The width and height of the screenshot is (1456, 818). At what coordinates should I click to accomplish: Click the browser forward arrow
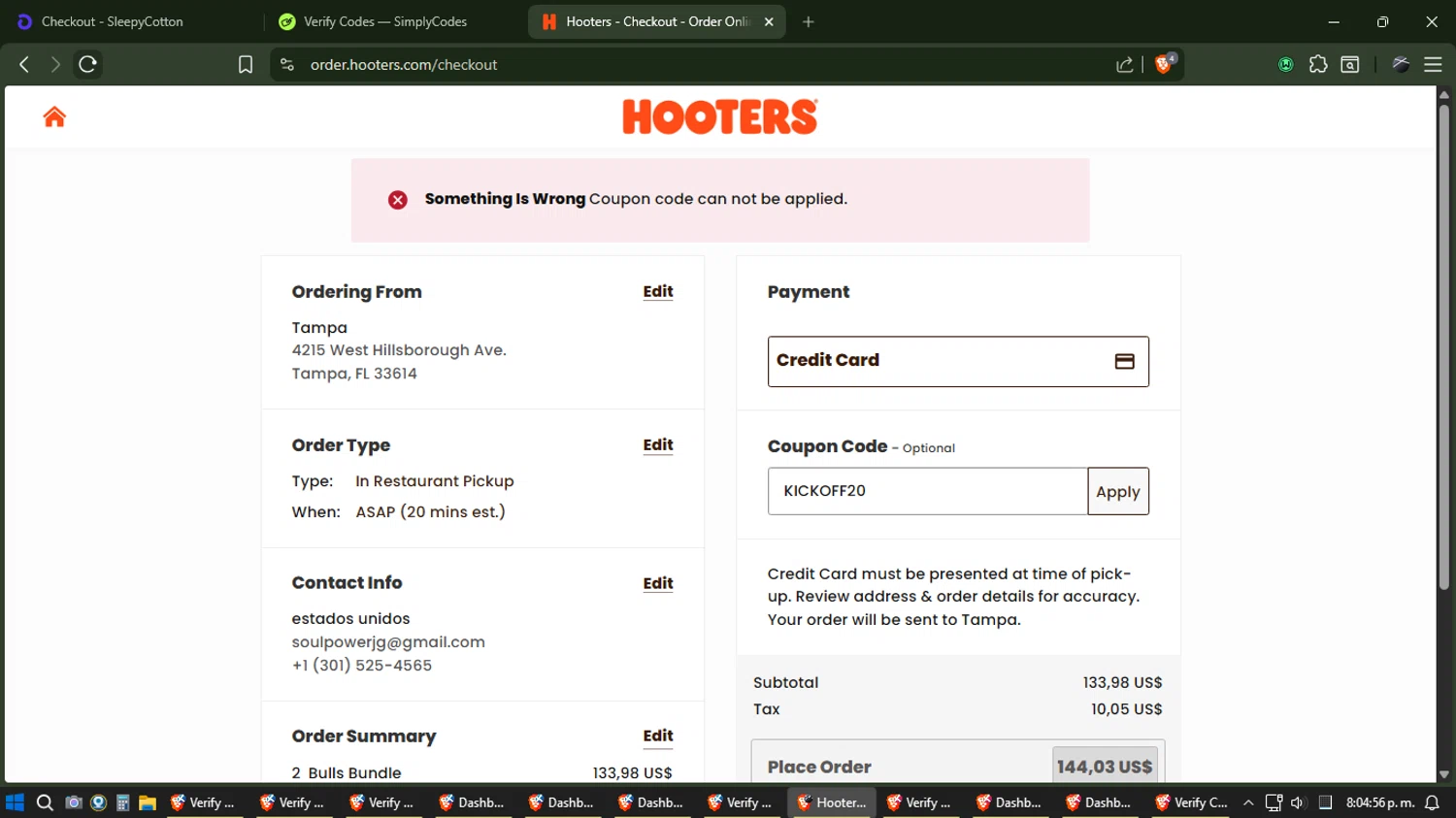[x=55, y=64]
